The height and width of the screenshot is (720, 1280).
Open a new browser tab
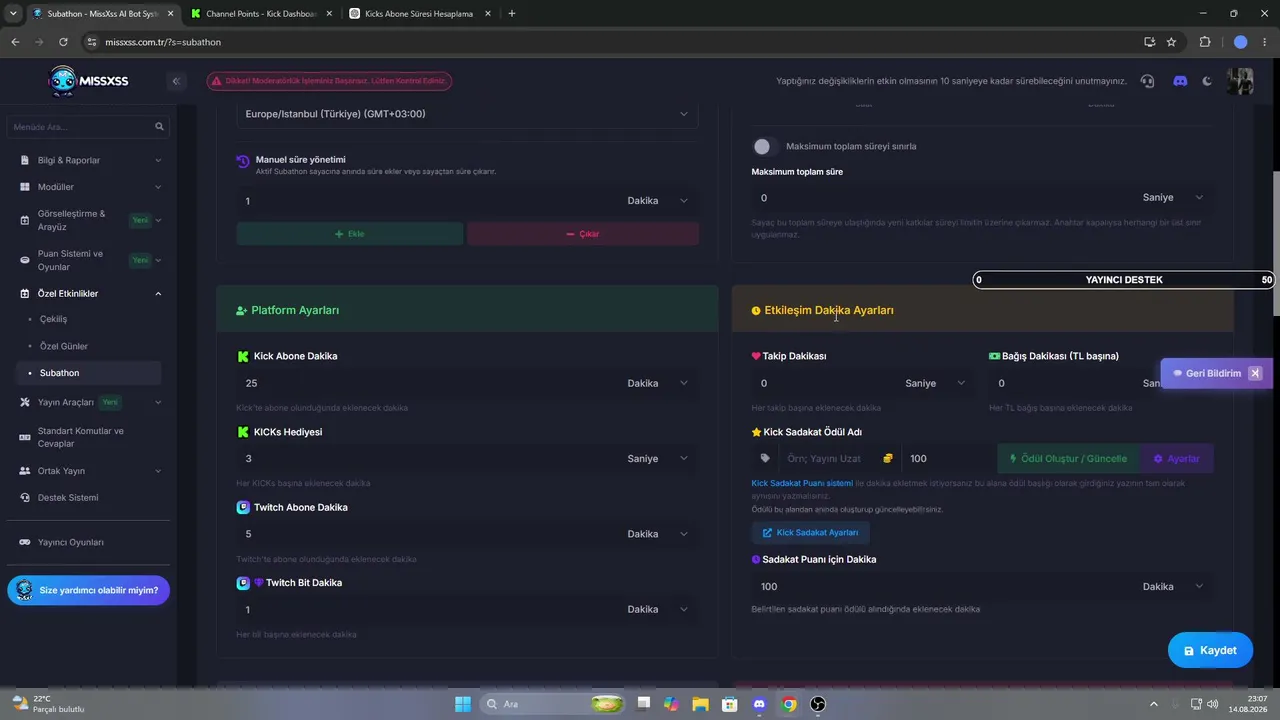click(512, 14)
